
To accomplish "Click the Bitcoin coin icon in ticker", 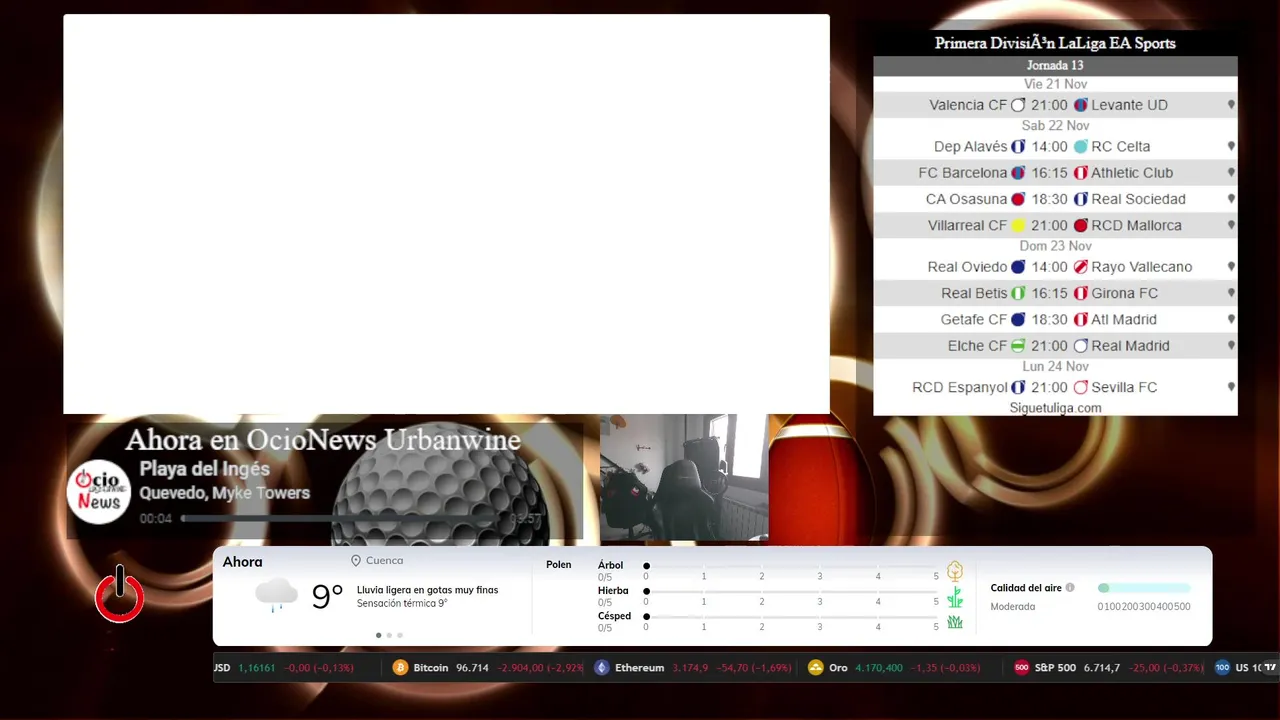I will tap(400, 668).
